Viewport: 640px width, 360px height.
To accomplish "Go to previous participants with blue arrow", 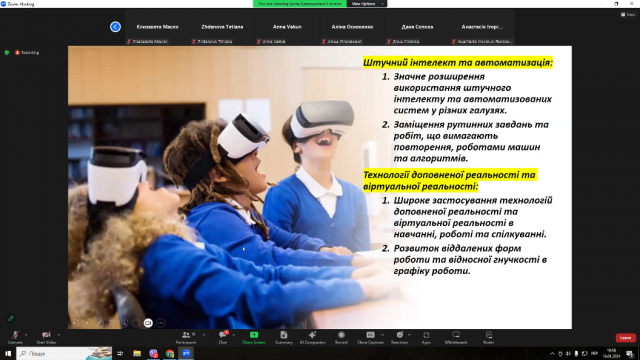I will 116,27.
